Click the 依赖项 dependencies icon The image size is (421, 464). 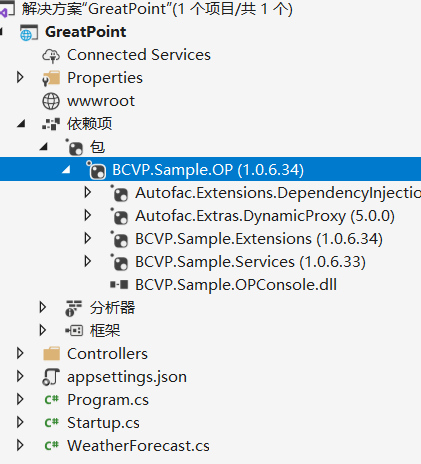51,124
